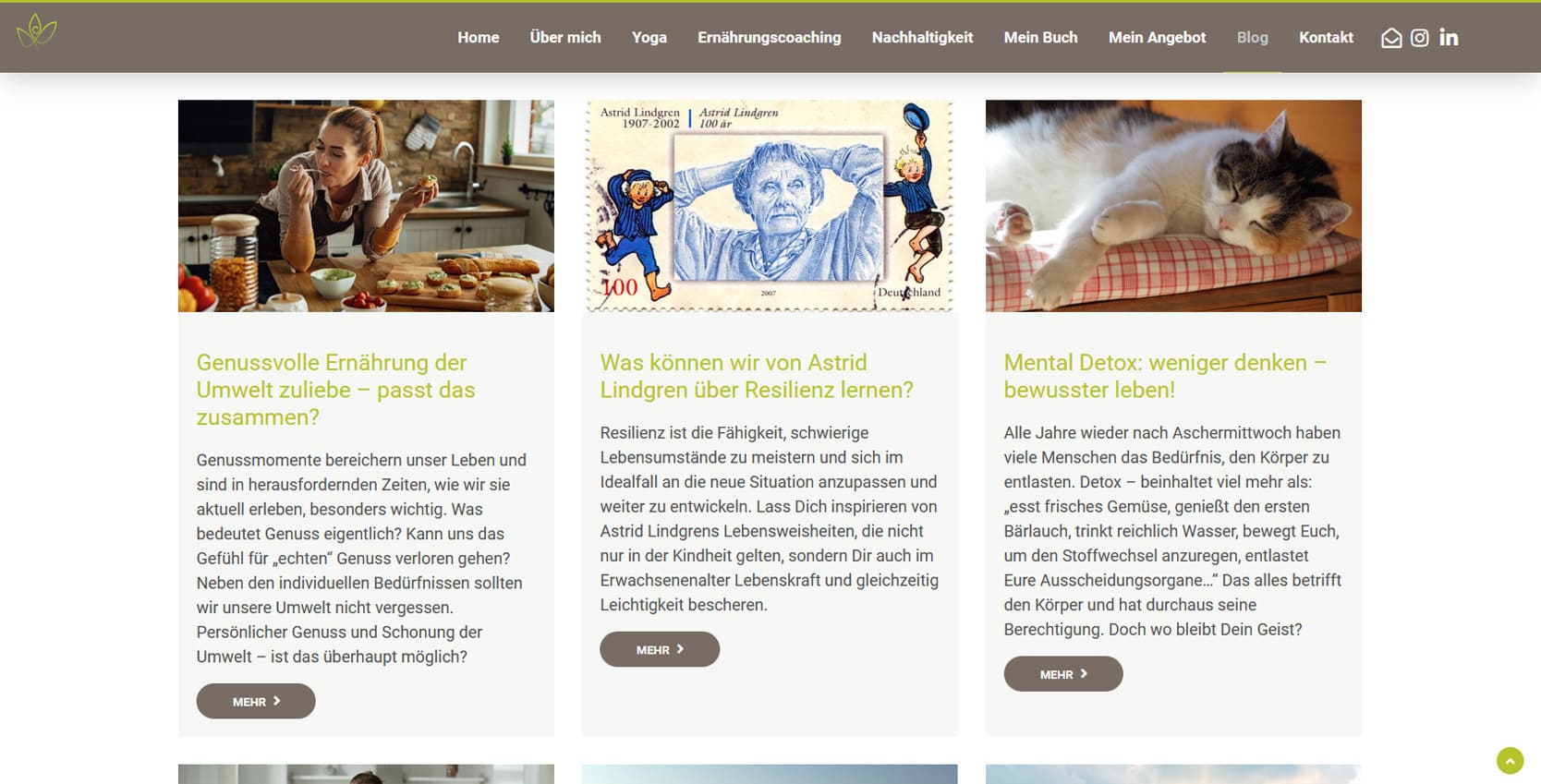
Task: Go to the Home menu item
Action: click(x=478, y=38)
